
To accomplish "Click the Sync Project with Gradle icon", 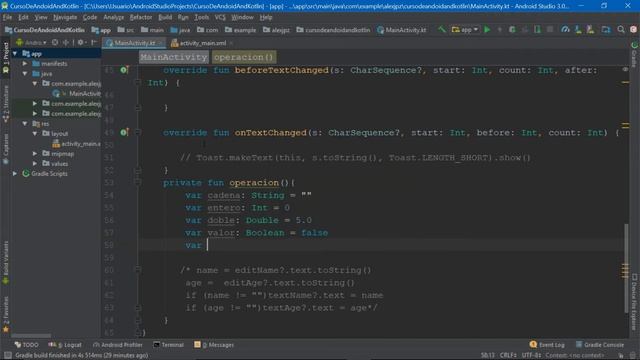I will [x=565, y=29].
